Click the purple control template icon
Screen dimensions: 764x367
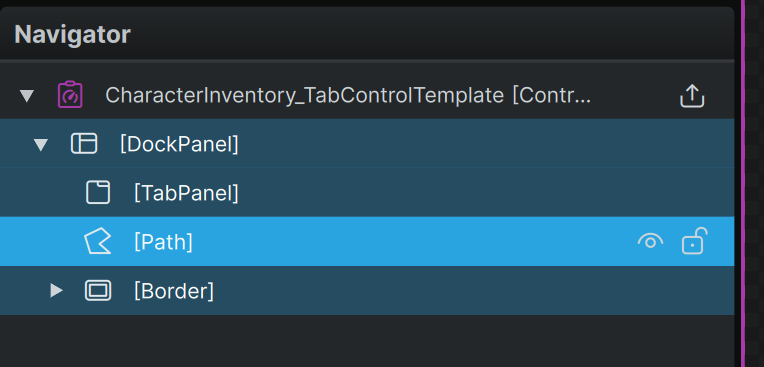tap(70, 95)
